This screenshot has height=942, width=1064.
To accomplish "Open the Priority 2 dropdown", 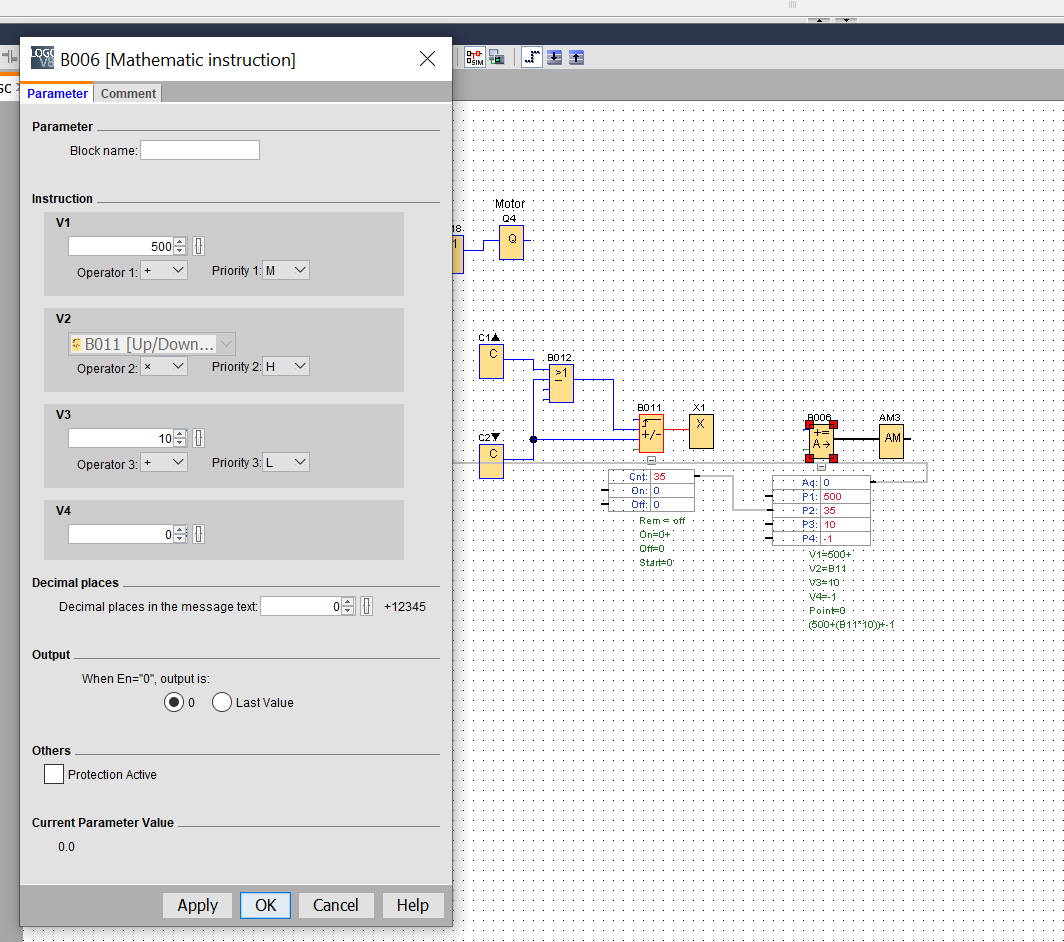I will [286, 367].
